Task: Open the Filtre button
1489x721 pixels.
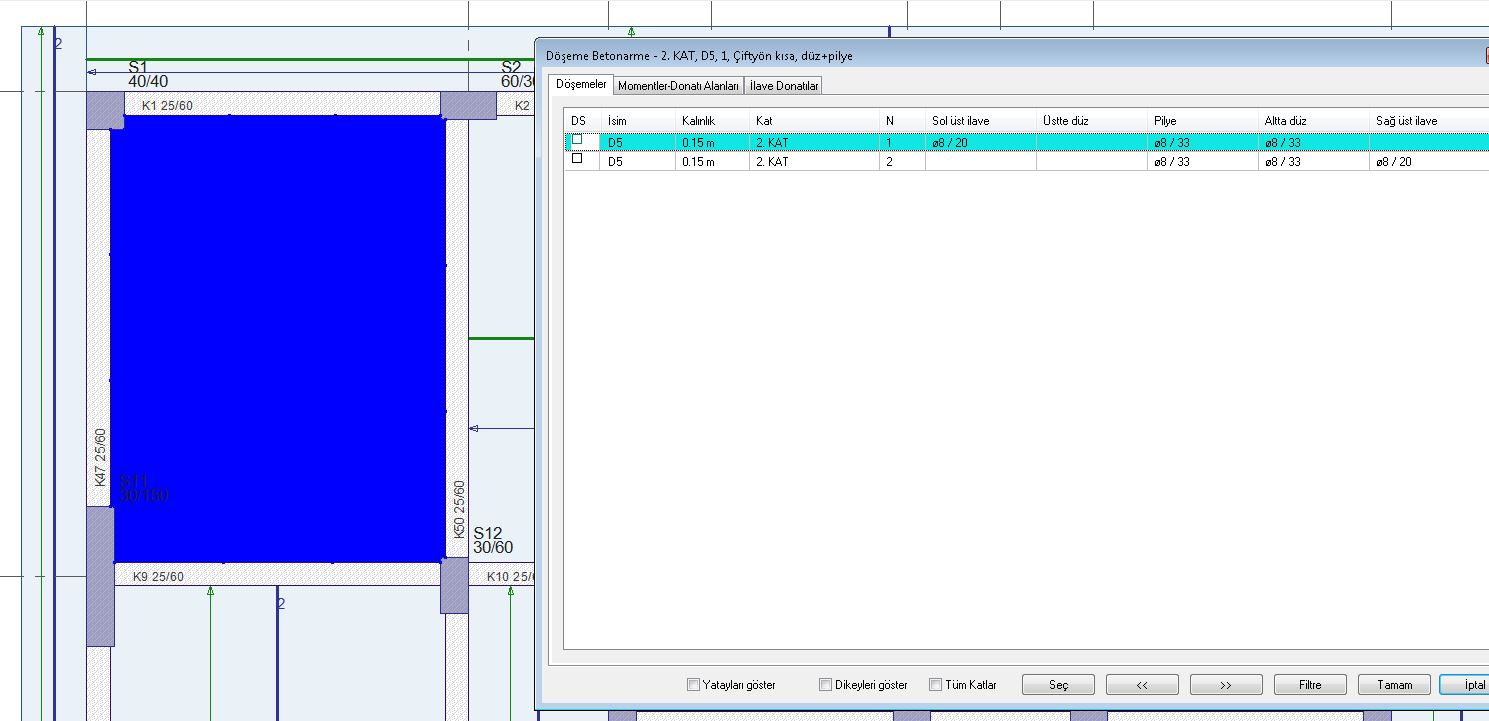Action: (x=1310, y=685)
